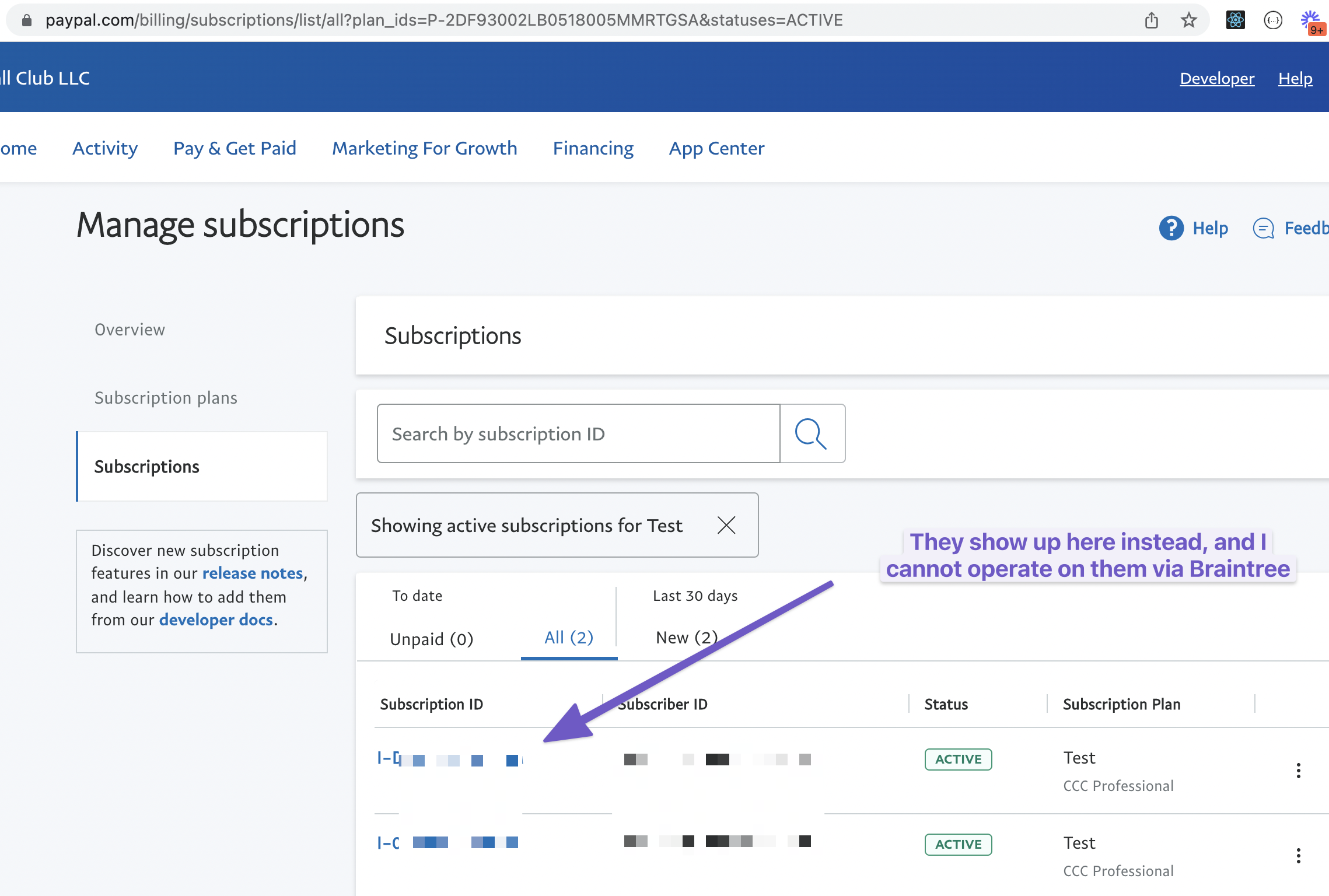The image size is (1329, 896).
Task: Navigate to the Financing menu item
Action: point(593,148)
